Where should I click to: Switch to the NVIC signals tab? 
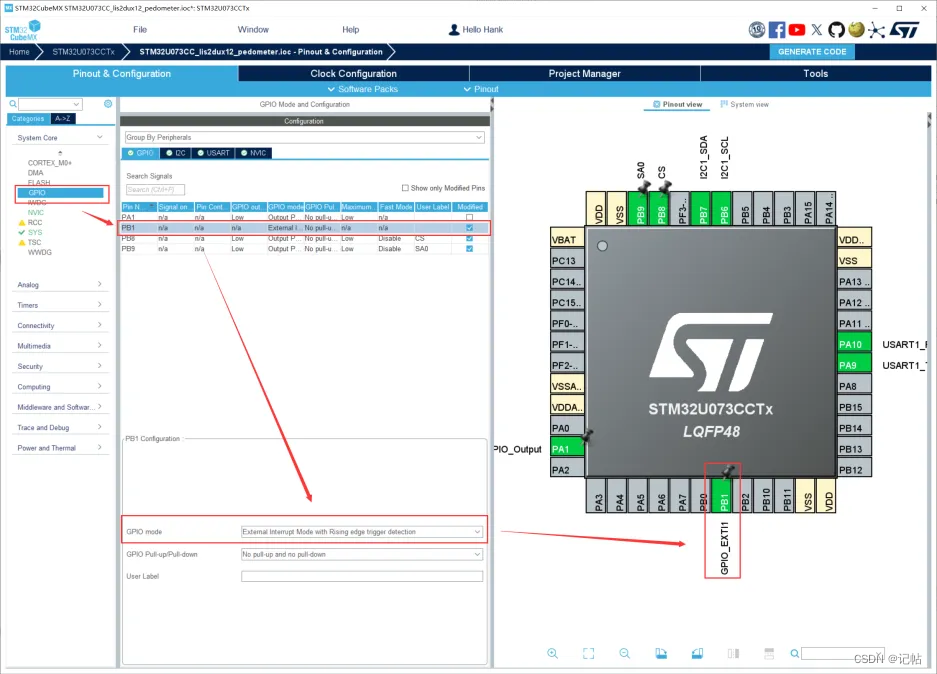pyautogui.click(x=253, y=153)
